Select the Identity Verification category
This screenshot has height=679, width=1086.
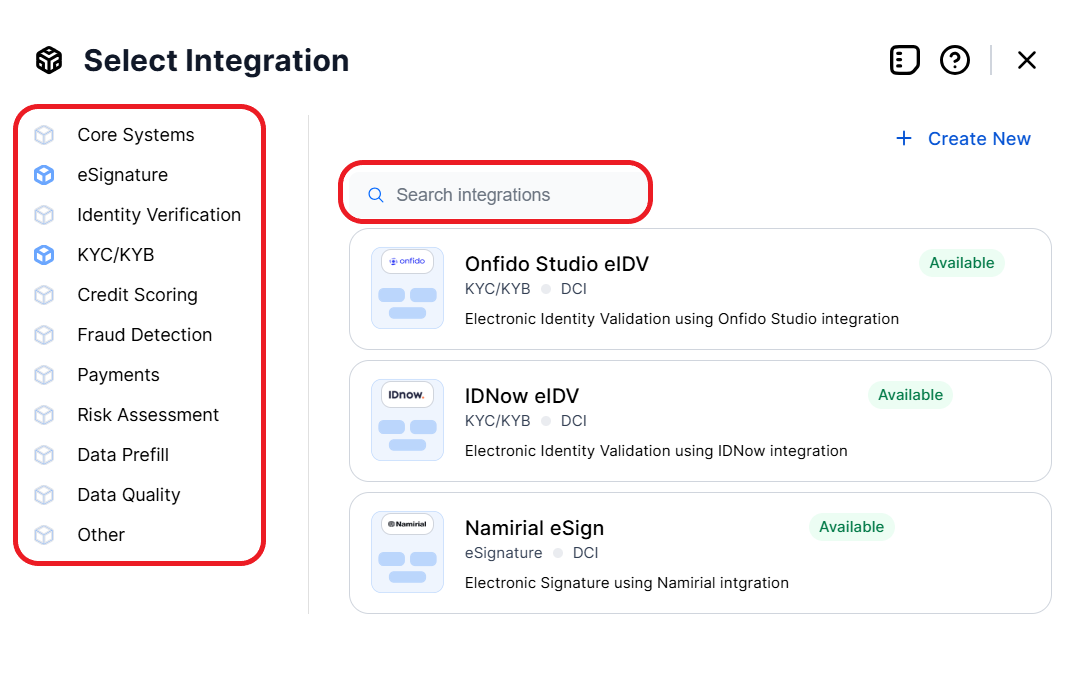coord(159,215)
